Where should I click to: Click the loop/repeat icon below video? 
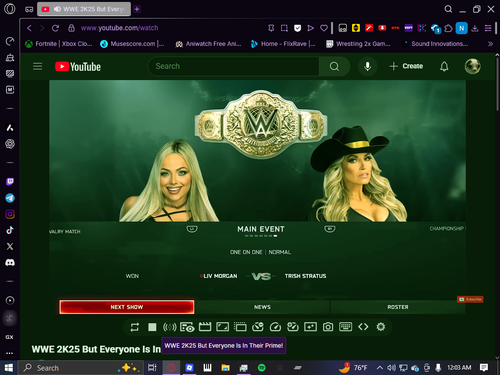(135, 327)
